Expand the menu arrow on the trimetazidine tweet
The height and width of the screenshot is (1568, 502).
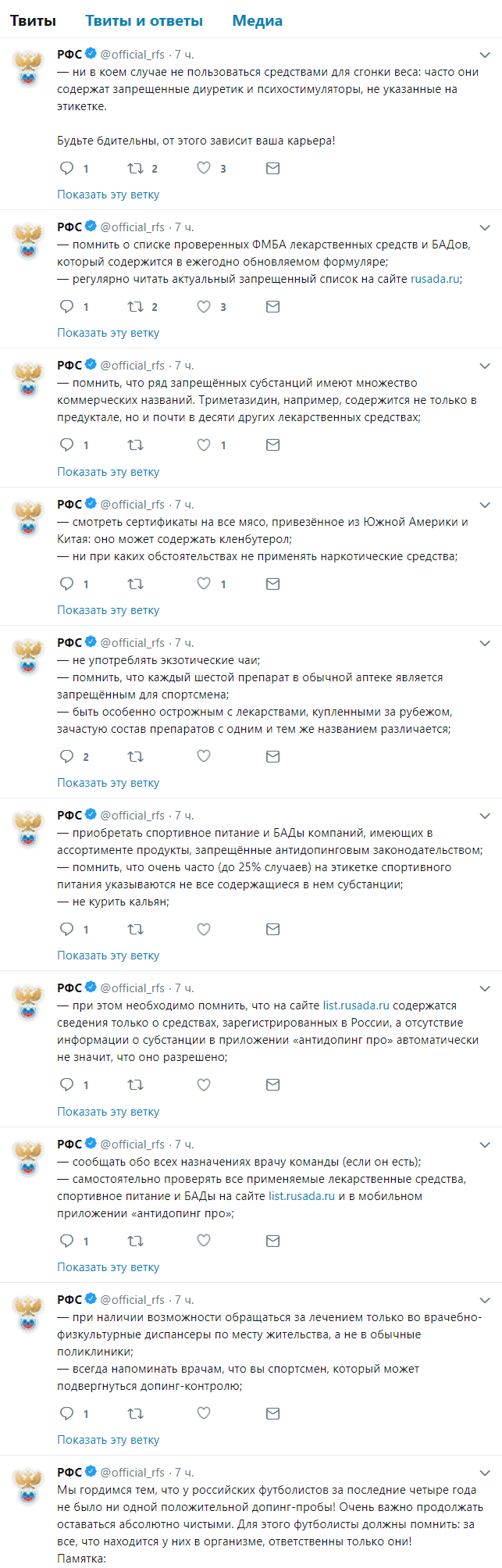485,366
